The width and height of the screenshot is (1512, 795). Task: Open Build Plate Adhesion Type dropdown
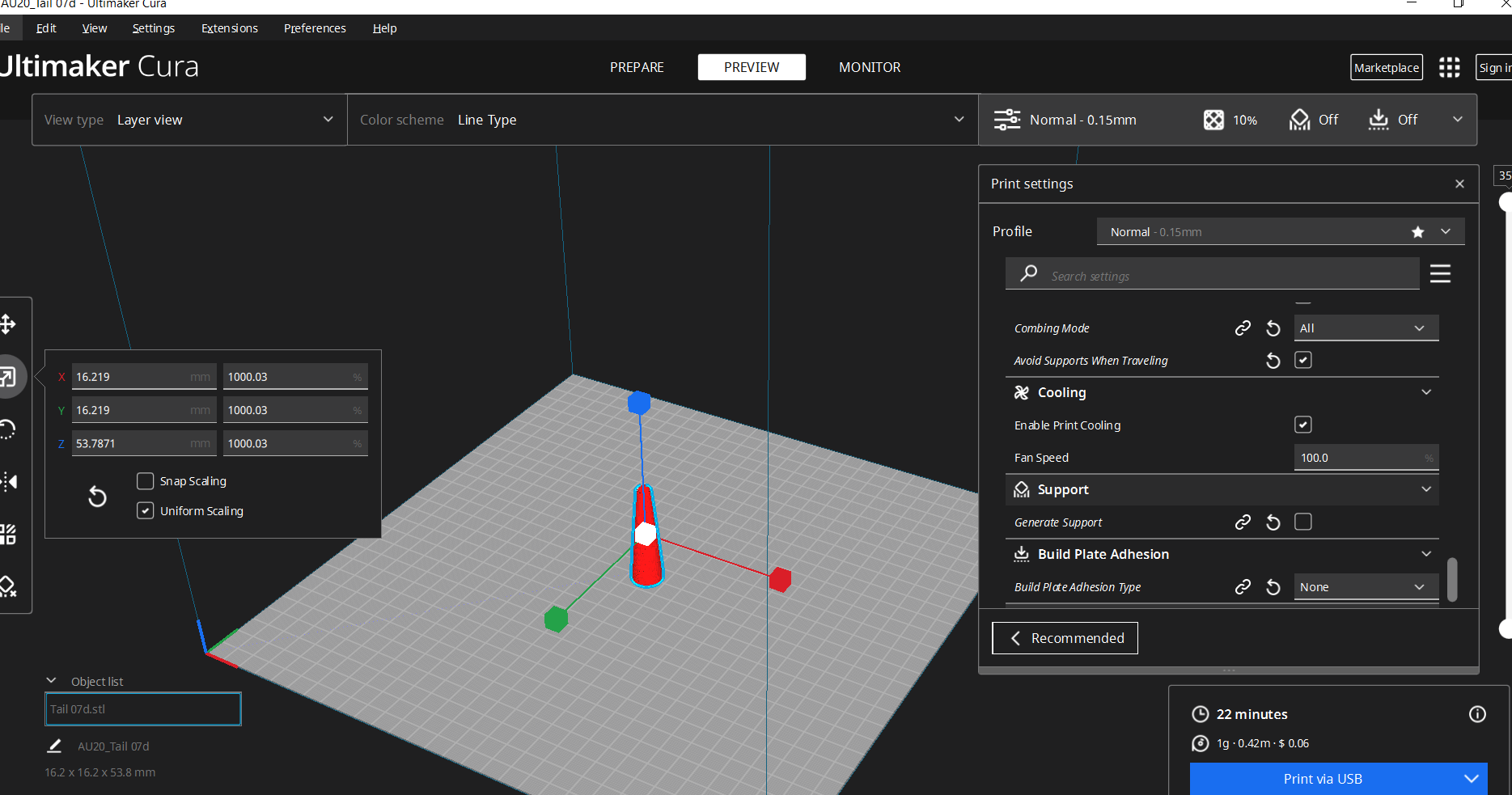(x=1366, y=586)
